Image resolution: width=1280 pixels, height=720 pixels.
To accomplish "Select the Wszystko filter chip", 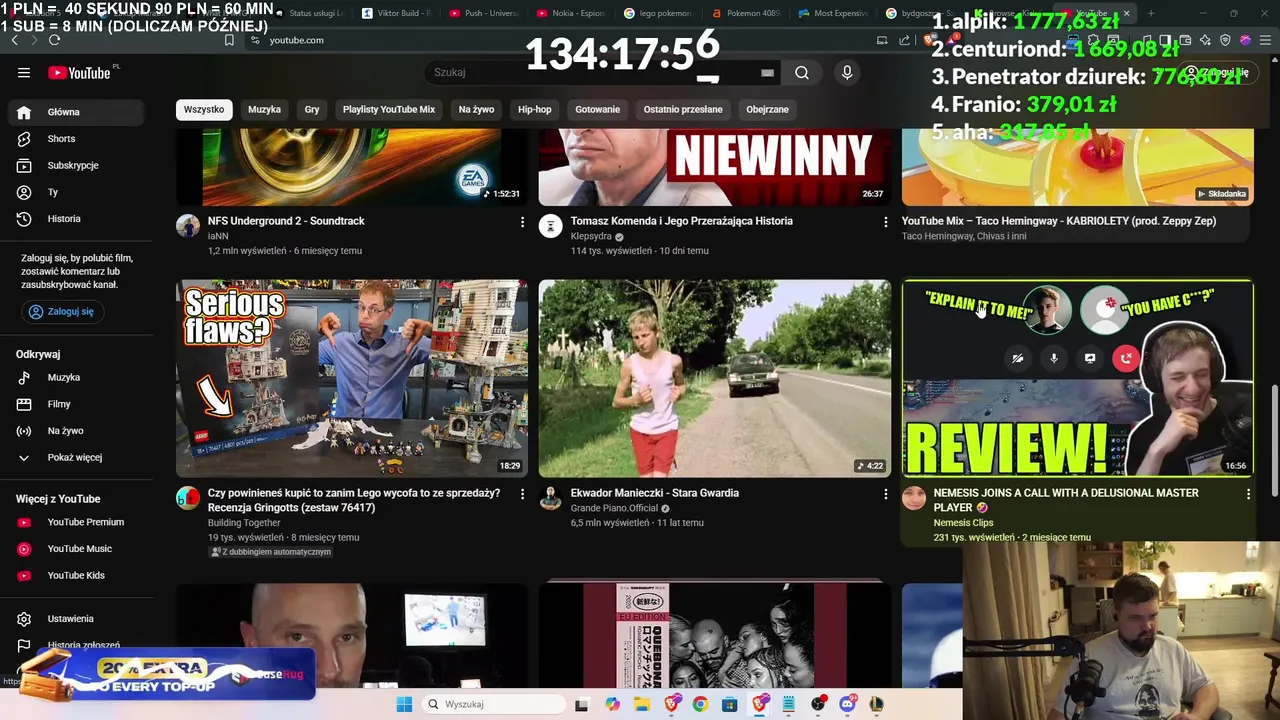I will point(204,109).
